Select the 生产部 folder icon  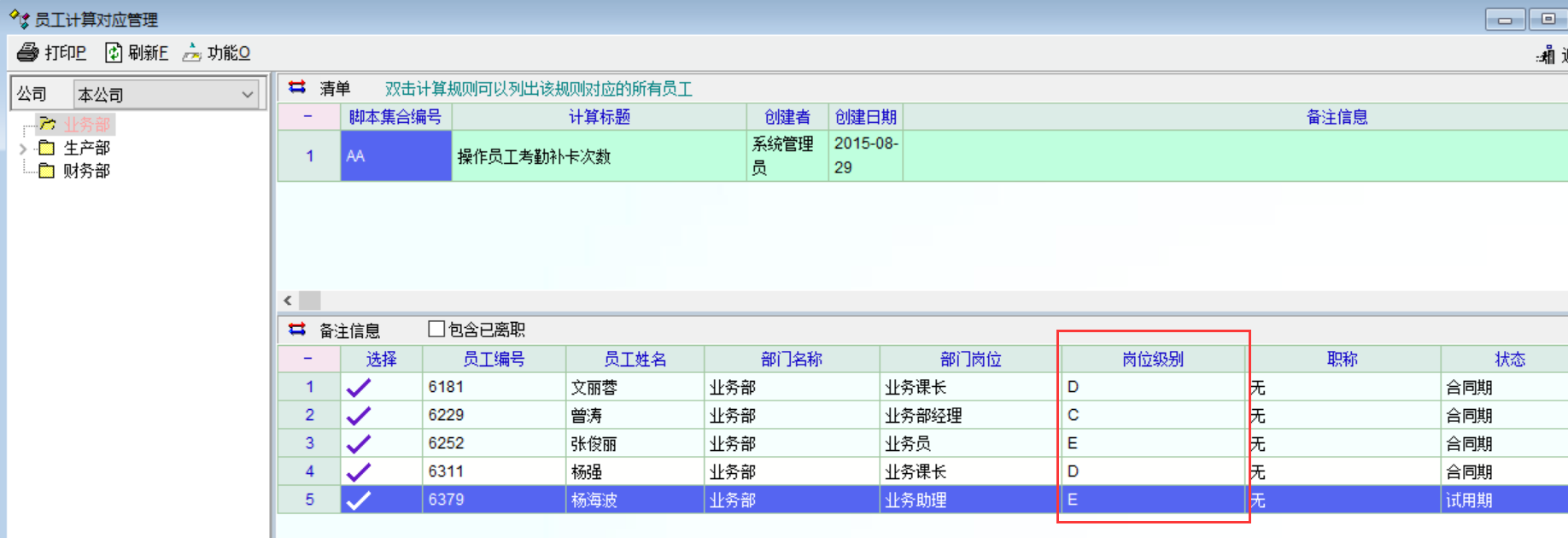point(47,148)
